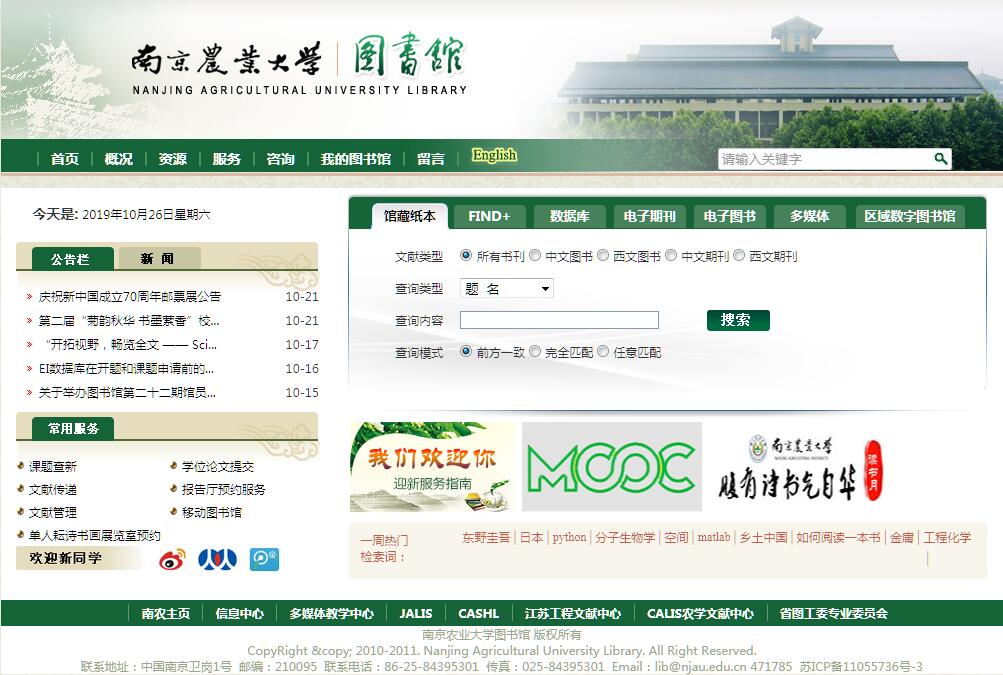Select the 中文图书 radio button

(x=536, y=256)
